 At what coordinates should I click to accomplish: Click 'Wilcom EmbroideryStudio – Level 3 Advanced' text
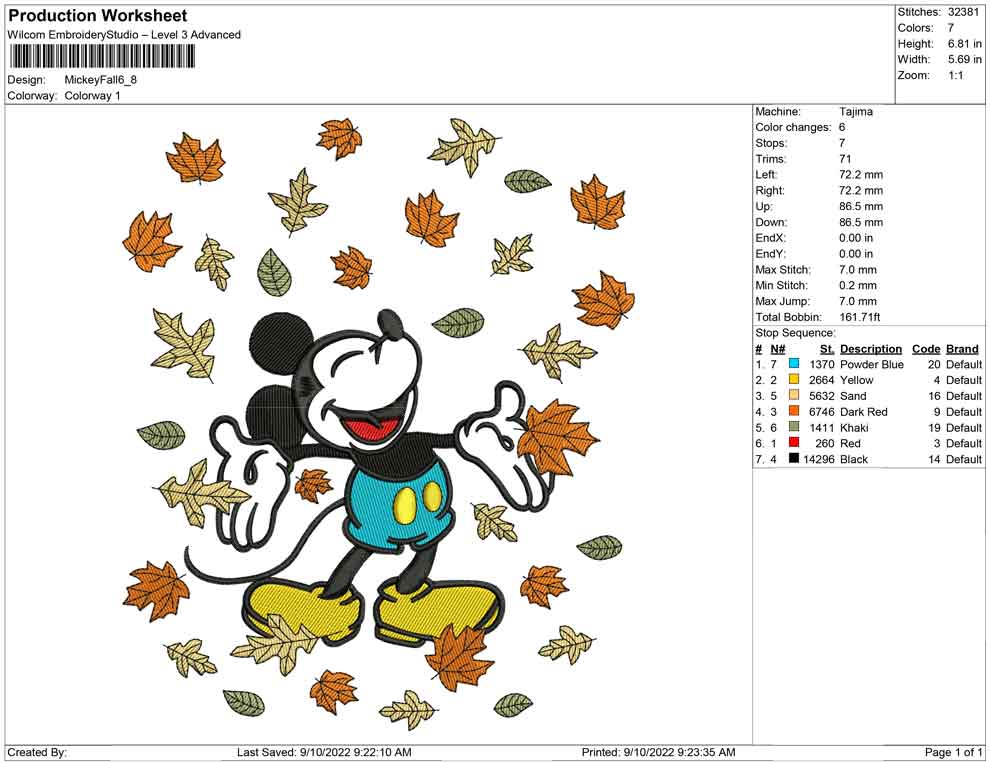(x=124, y=35)
